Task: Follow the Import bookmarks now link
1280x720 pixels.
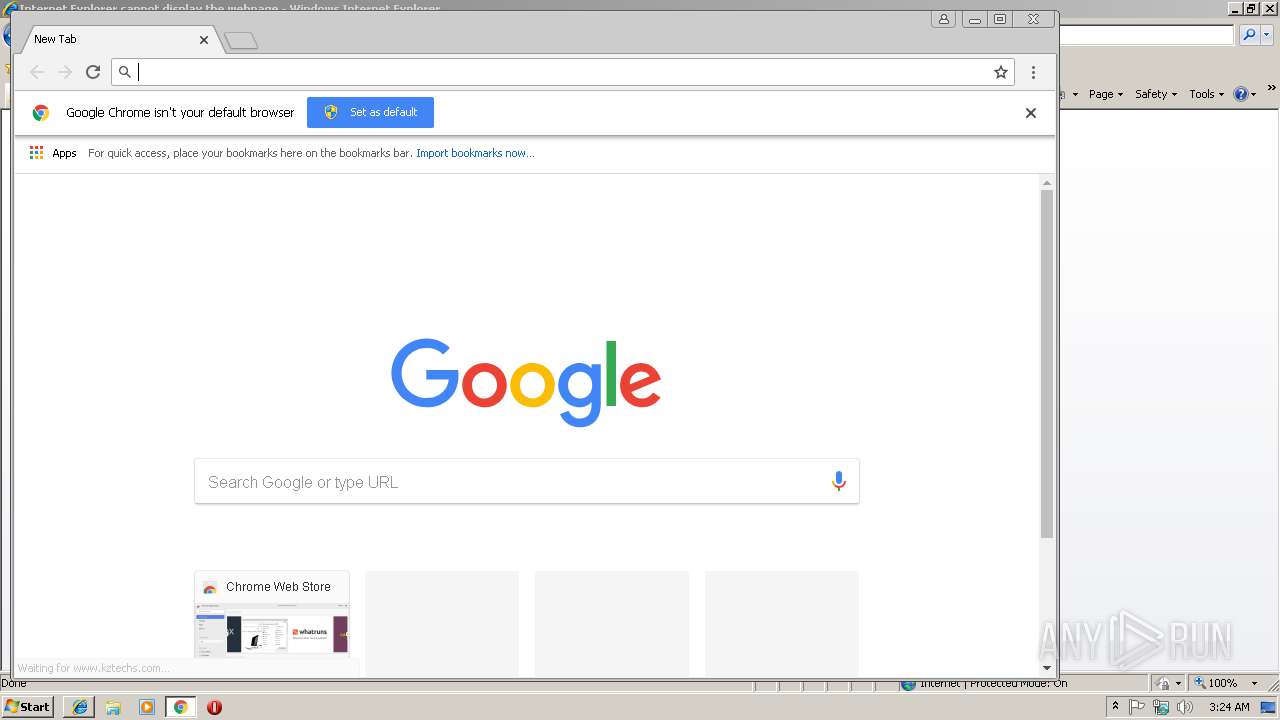Action: click(475, 153)
